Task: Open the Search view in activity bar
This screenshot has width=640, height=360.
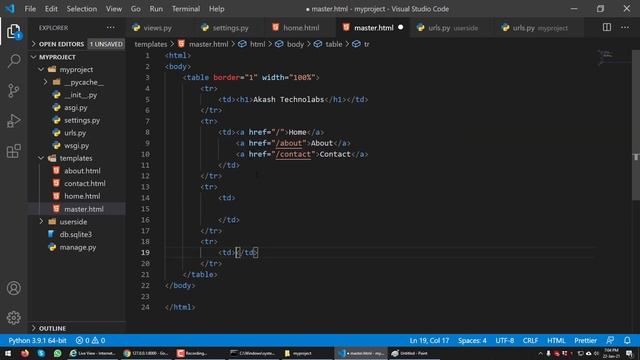Action: point(13,61)
